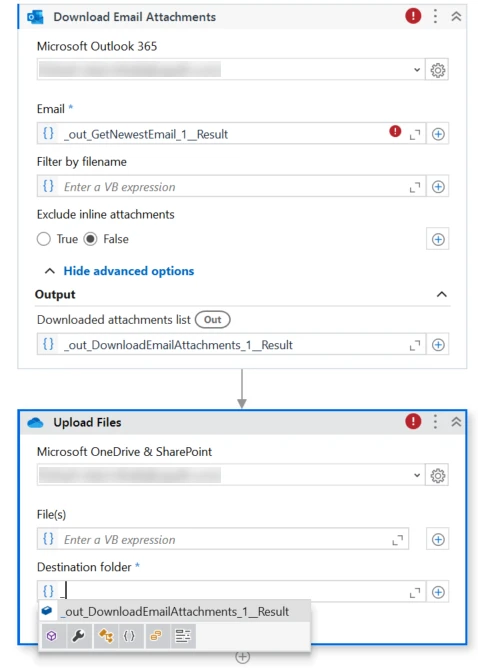Click wrench icon in autocomplete popup toolbar
The height and width of the screenshot is (670, 478).
click(79, 636)
